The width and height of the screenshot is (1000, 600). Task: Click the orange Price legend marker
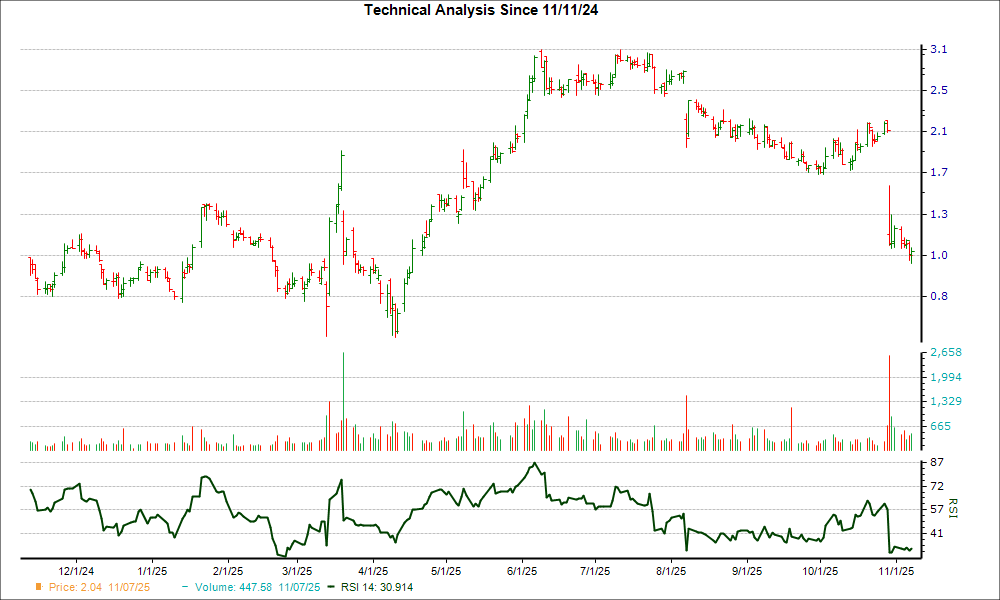click(x=39, y=588)
